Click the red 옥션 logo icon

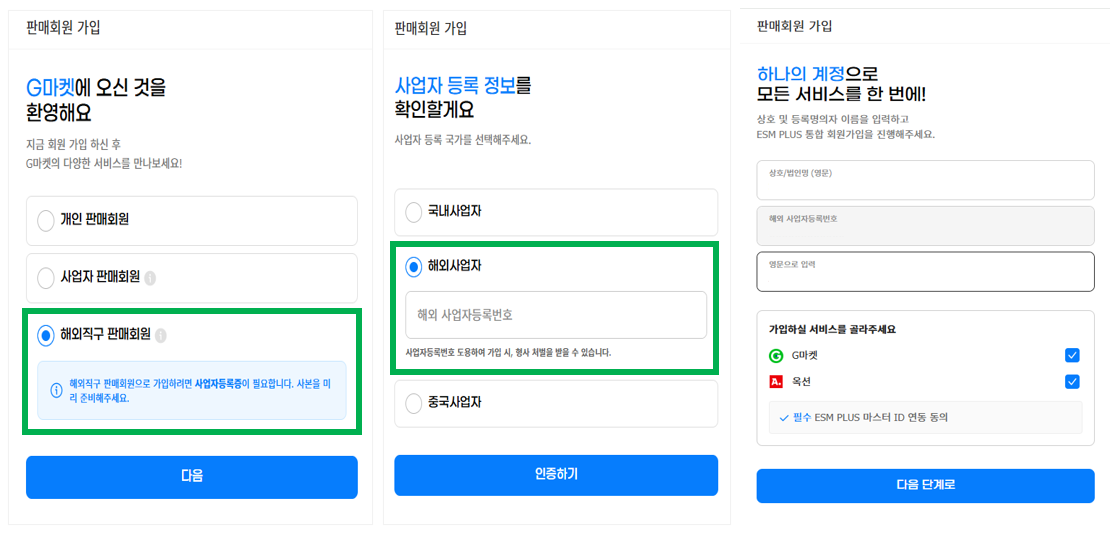tap(775, 382)
